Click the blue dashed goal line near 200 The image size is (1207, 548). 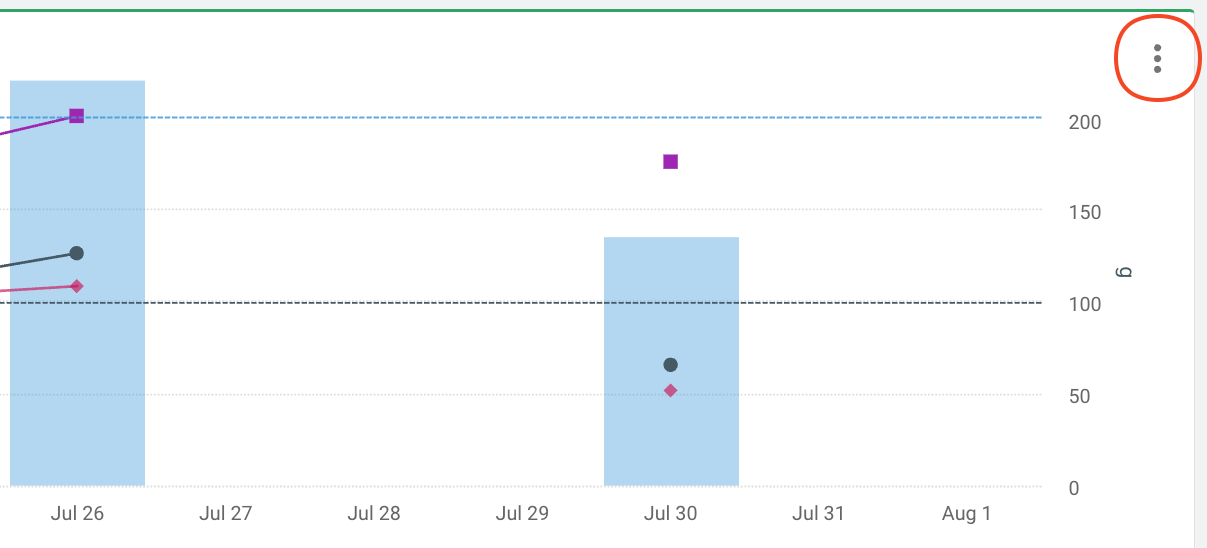(400, 118)
